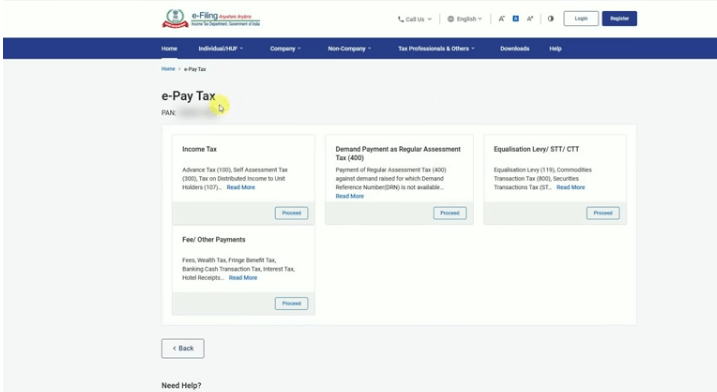Proceed with Income Tax payment
The width and height of the screenshot is (717, 392).
[291, 213]
